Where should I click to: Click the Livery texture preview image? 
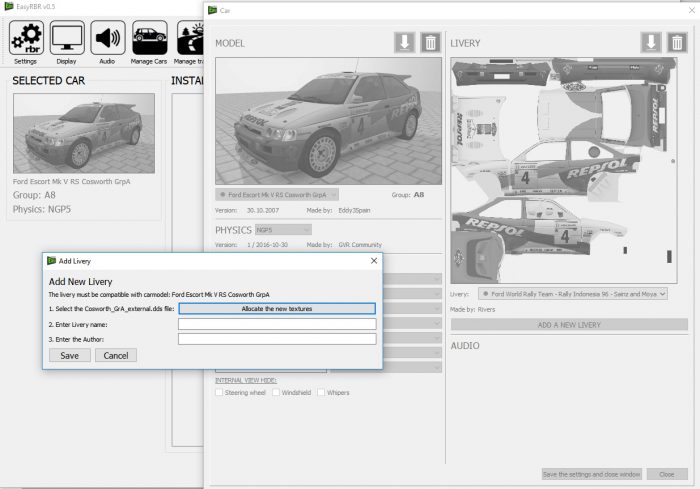pos(564,171)
